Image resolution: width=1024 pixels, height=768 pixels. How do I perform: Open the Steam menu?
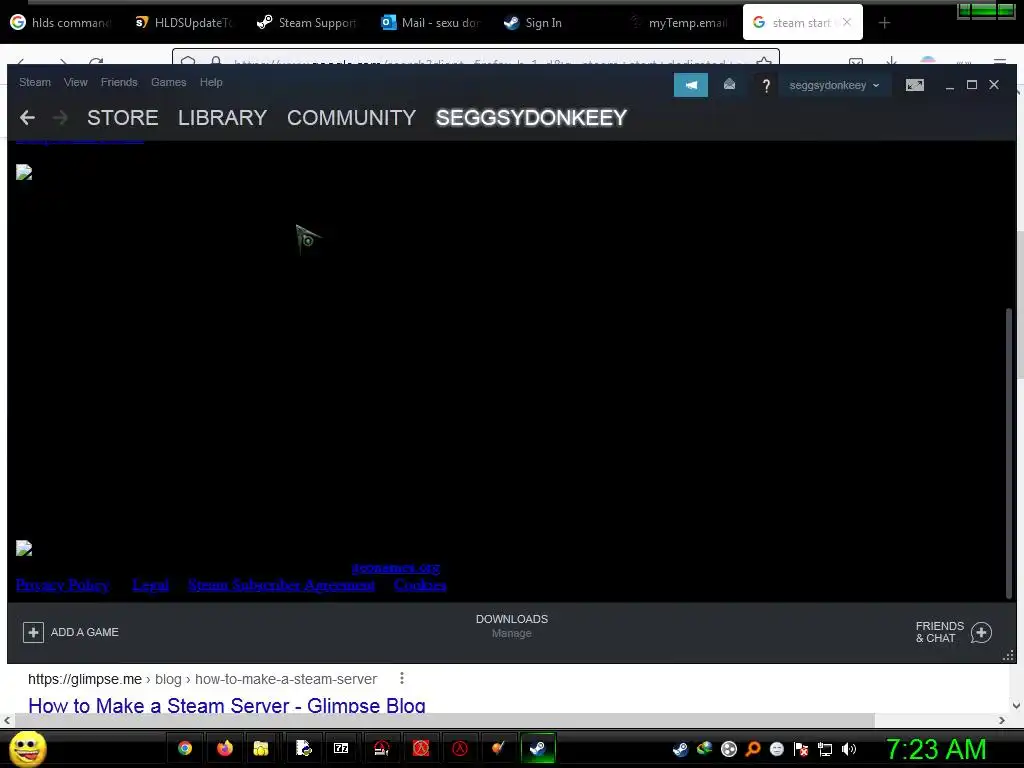35,82
